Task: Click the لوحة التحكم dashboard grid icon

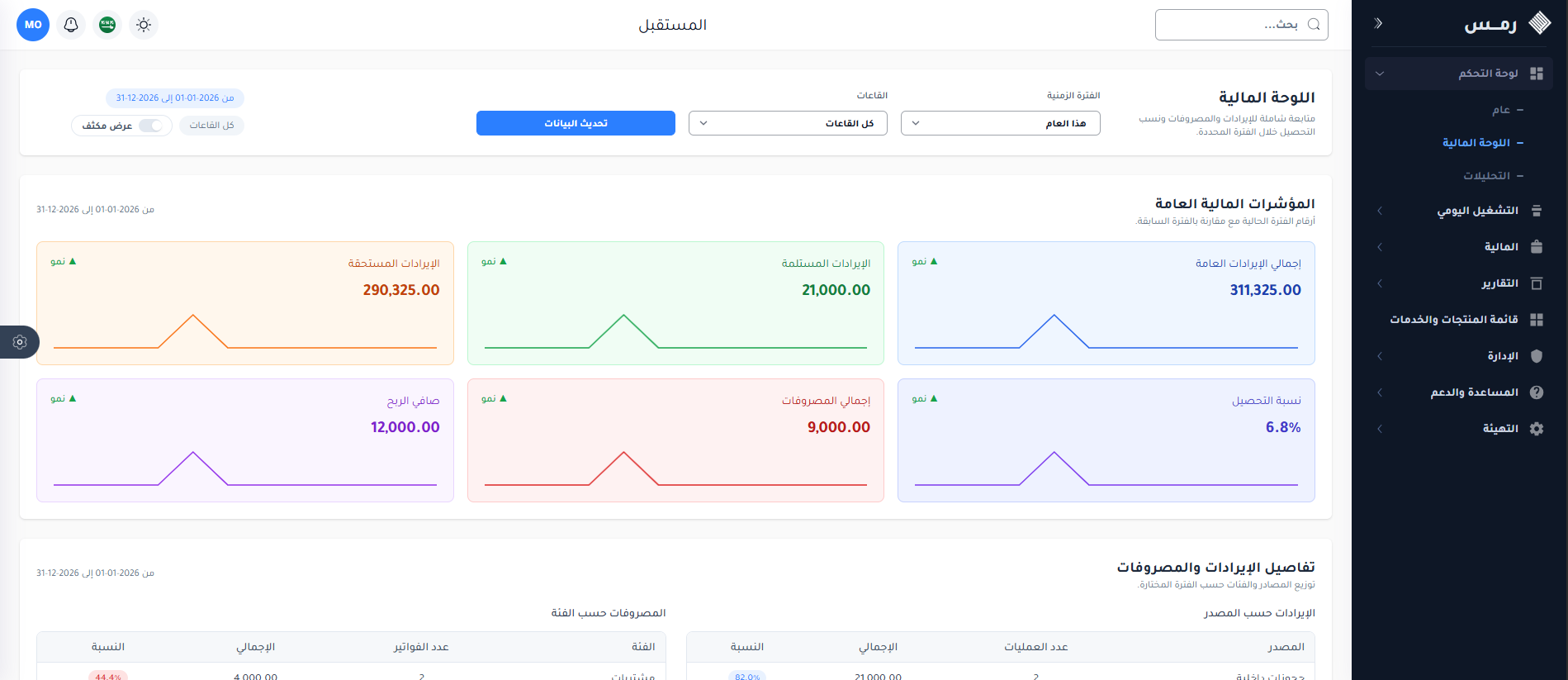Action: tap(1537, 74)
